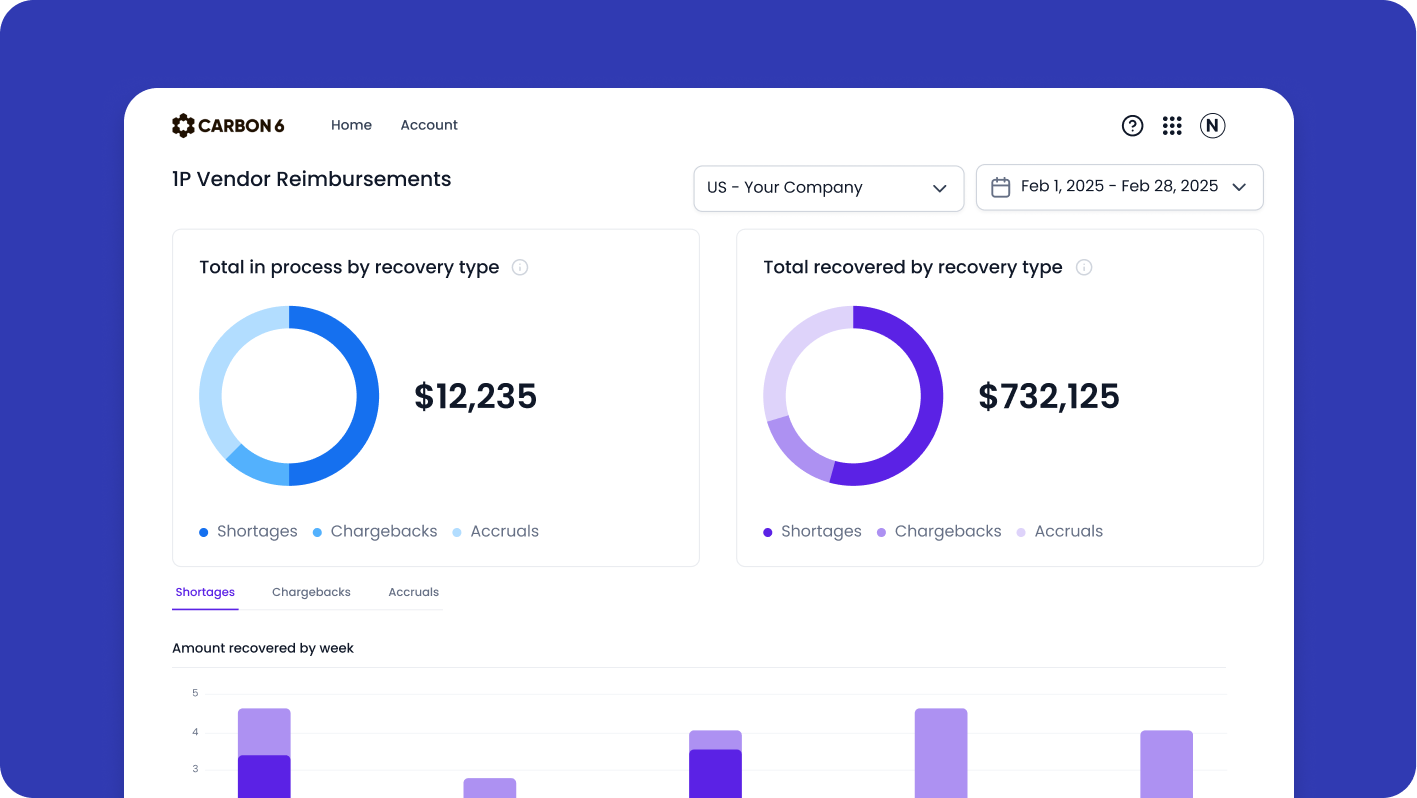1417x798 pixels.
Task: Click dark blue Shortages donut segment
Action: (x=367, y=396)
